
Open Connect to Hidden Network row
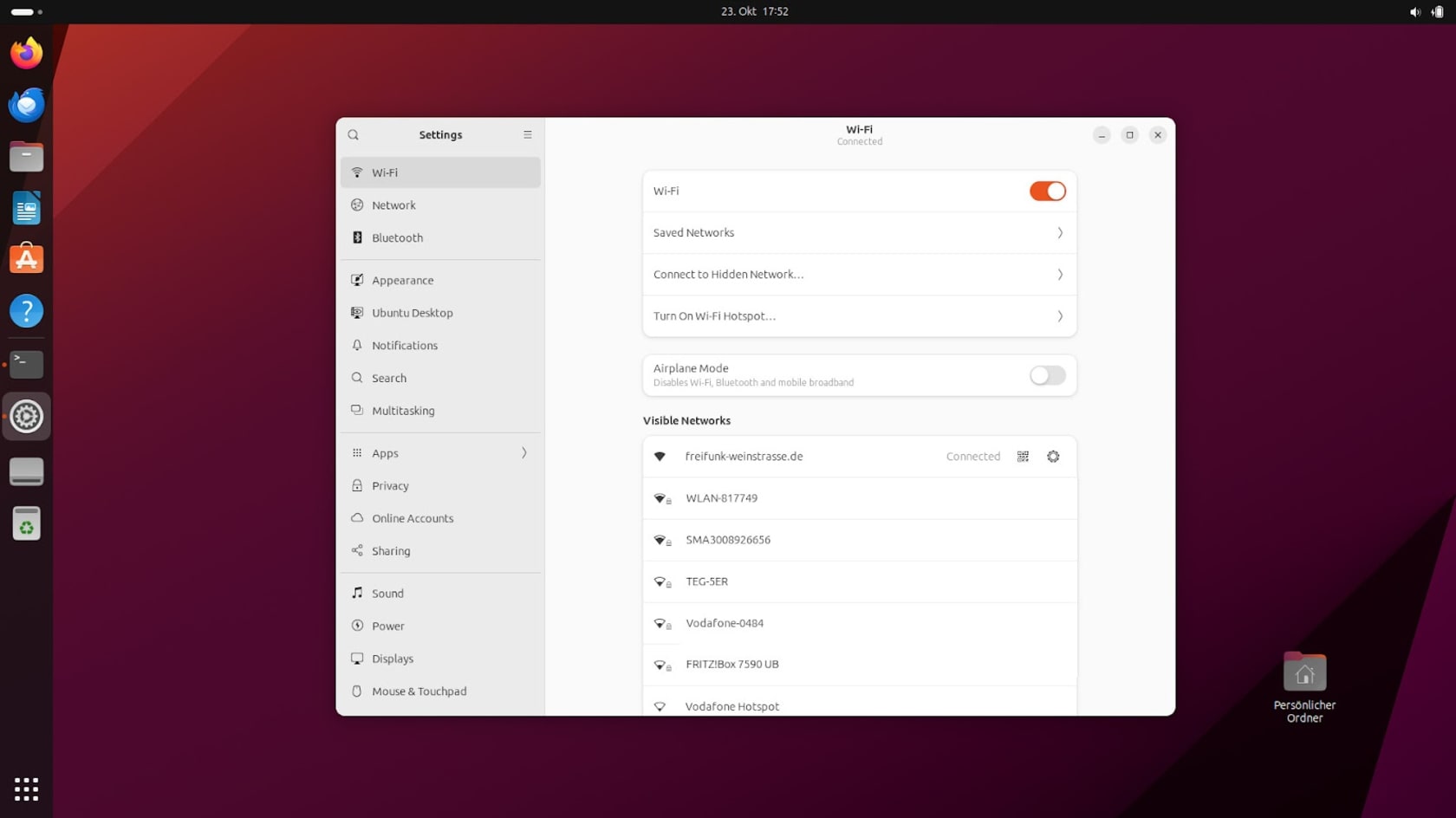pyautogui.click(x=859, y=275)
